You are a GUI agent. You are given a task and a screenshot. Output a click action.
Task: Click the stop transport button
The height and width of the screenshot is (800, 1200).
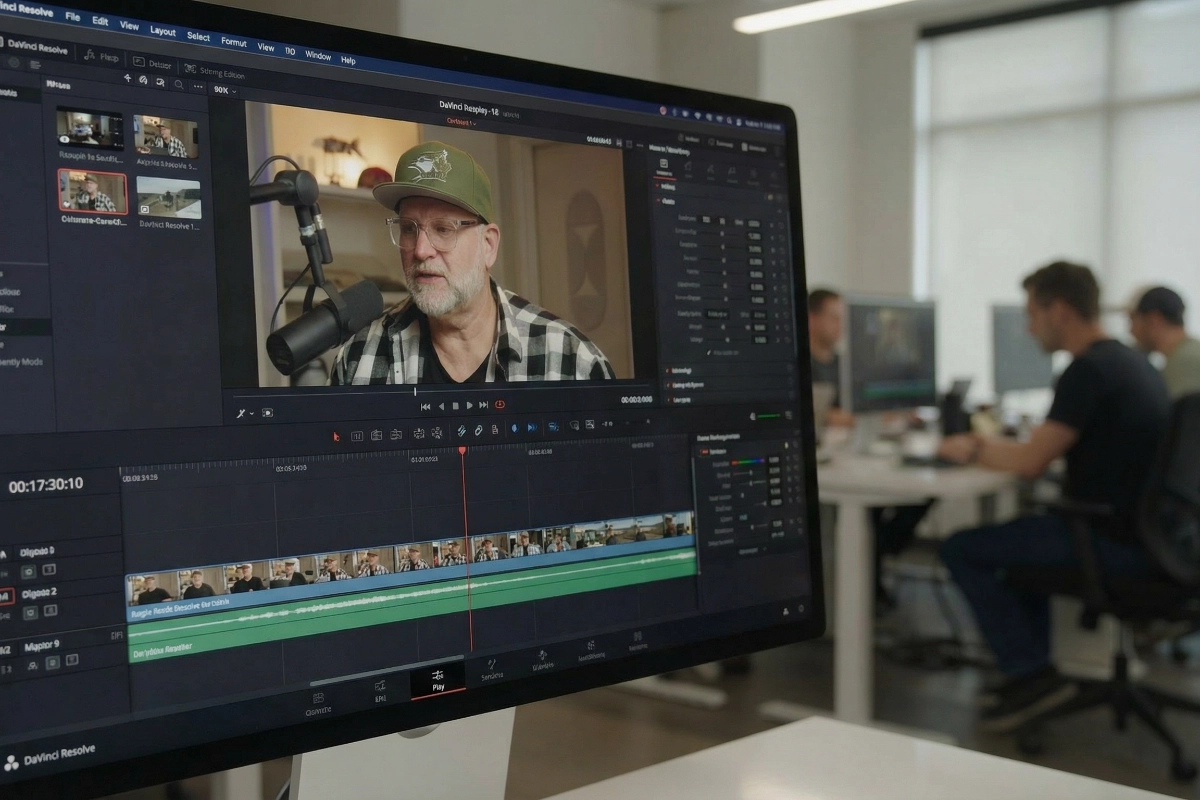coord(455,406)
